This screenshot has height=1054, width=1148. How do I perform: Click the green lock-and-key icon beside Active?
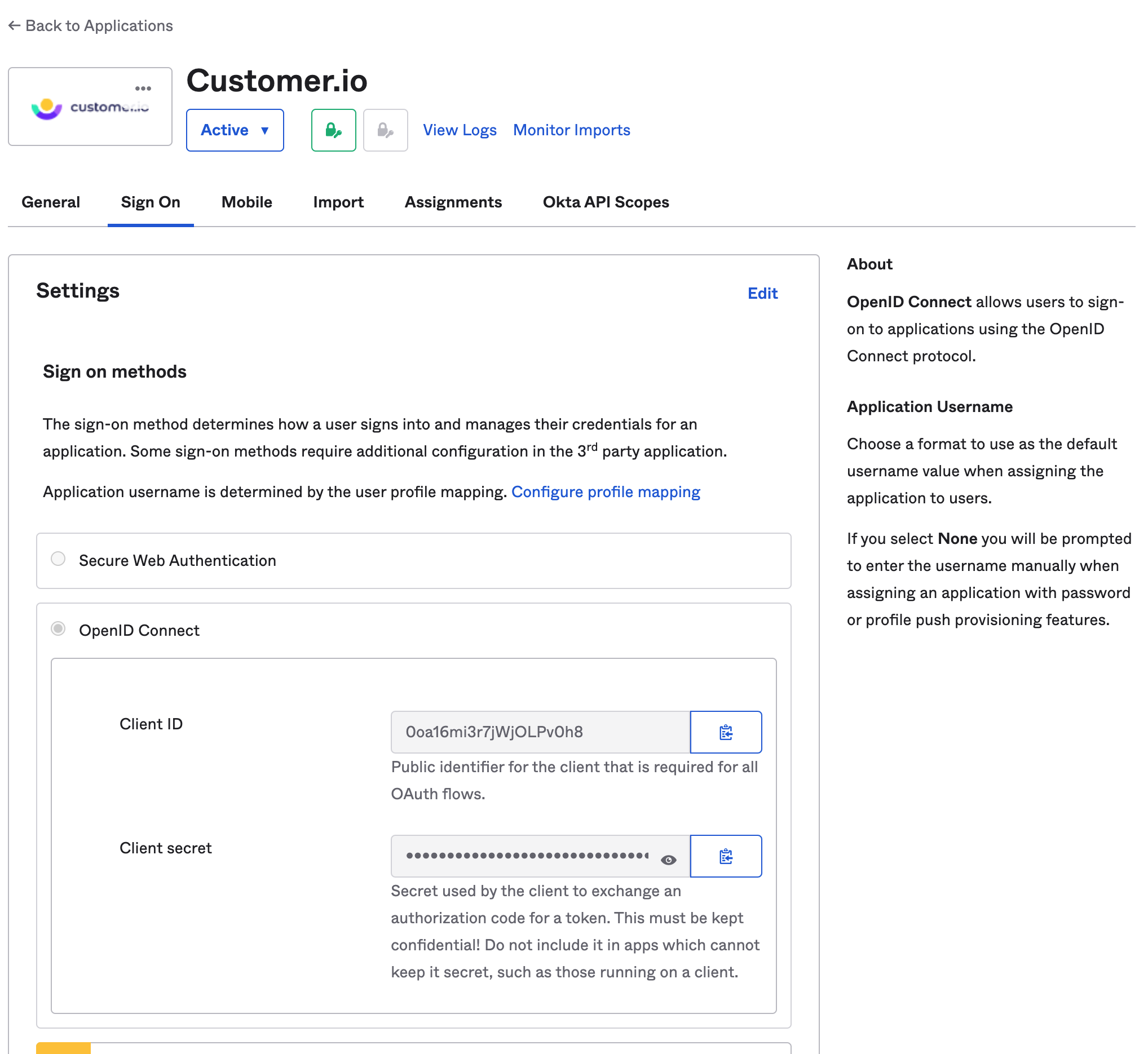[333, 130]
